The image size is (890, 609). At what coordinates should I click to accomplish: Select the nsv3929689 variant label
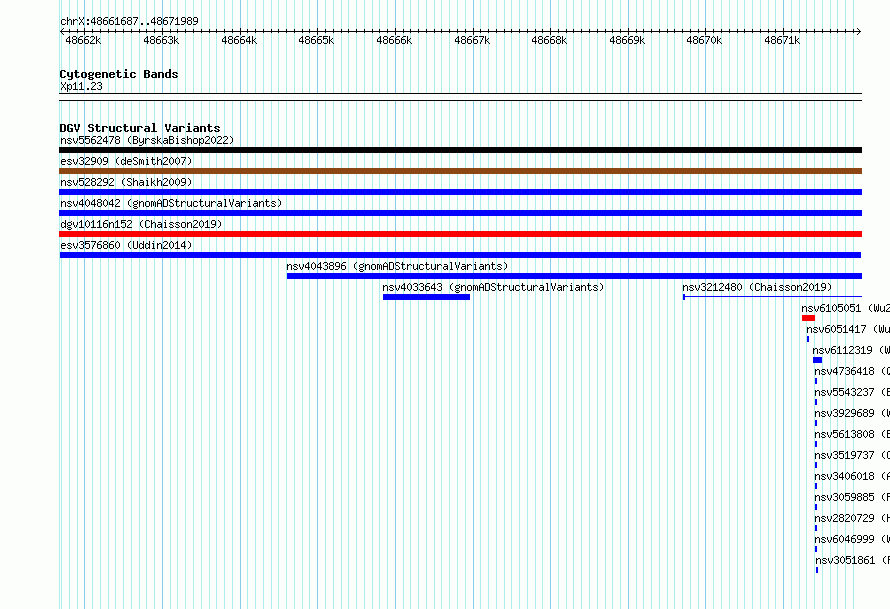852,413
